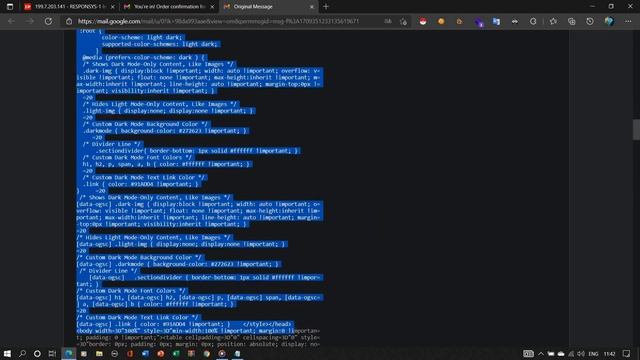Open File Explorer from the taskbar
This screenshot has height=360, width=640.
click(x=99, y=353)
